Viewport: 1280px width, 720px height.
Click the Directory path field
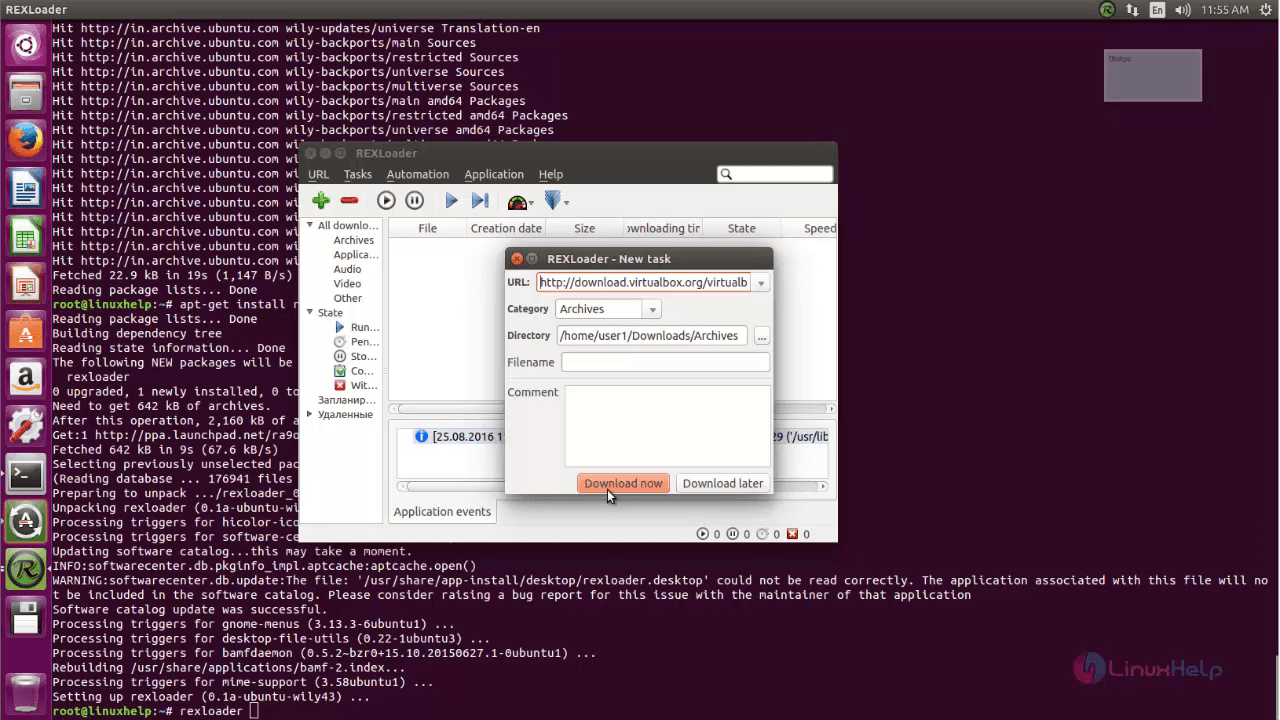coord(651,336)
